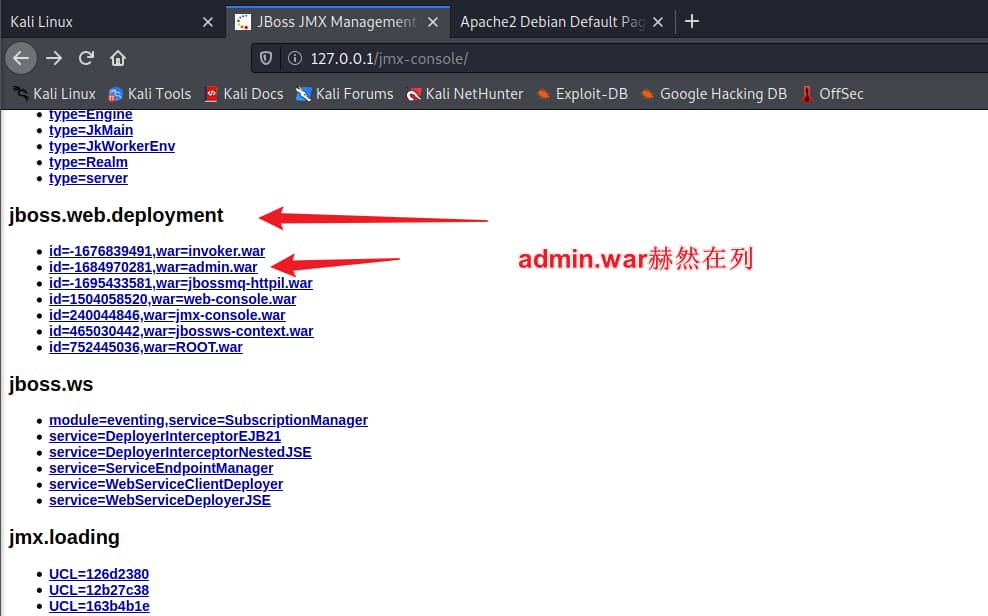Open service=WebServiceClientDeployer link
This screenshot has width=988, height=616.
click(x=166, y=484)
